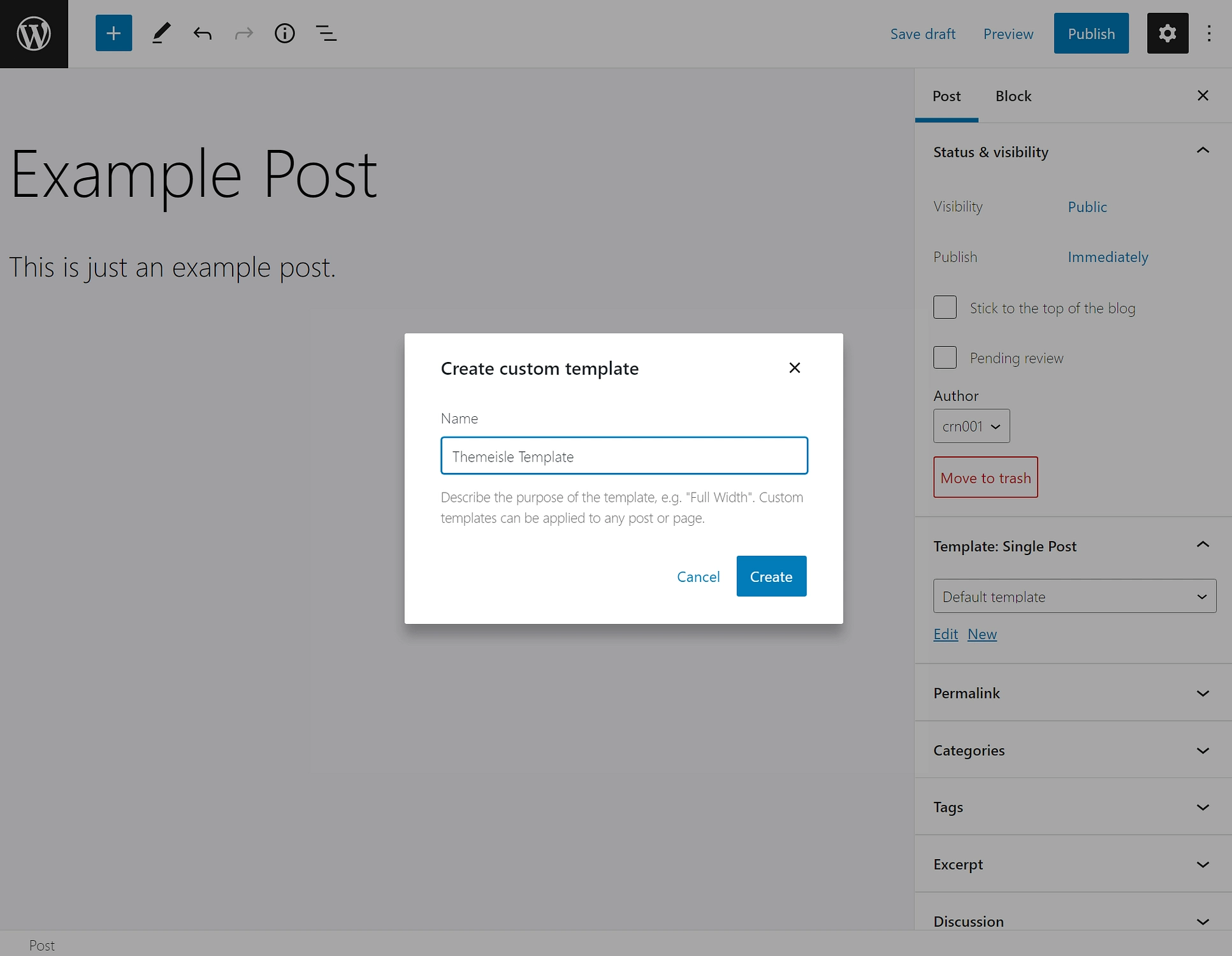The image size is (1232, 956).
Task: Switch to the Block tab
Action: pos(1013,95)
